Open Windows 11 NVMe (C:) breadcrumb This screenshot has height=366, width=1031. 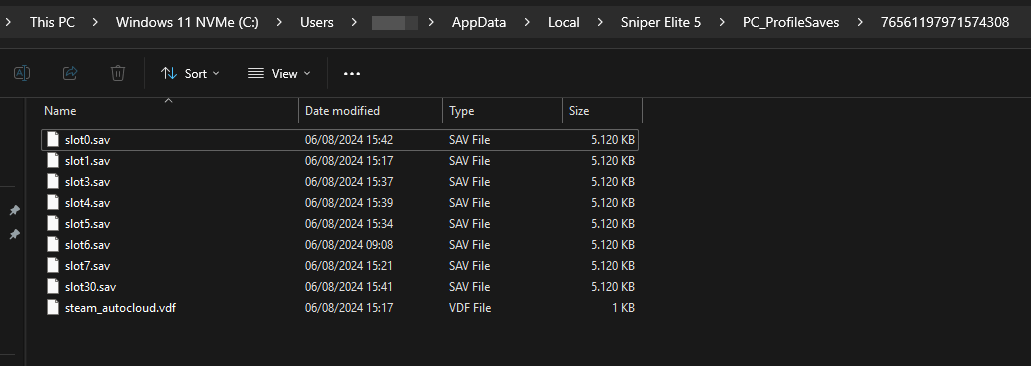click(x=187, y=22)
